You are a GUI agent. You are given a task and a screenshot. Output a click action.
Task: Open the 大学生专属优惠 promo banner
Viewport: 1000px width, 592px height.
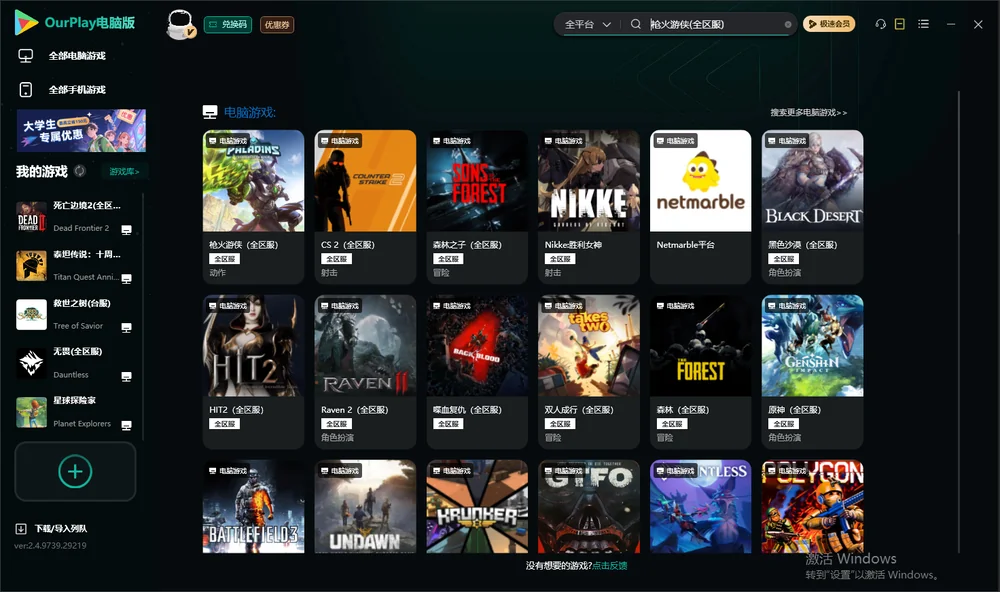pos(82,131)
